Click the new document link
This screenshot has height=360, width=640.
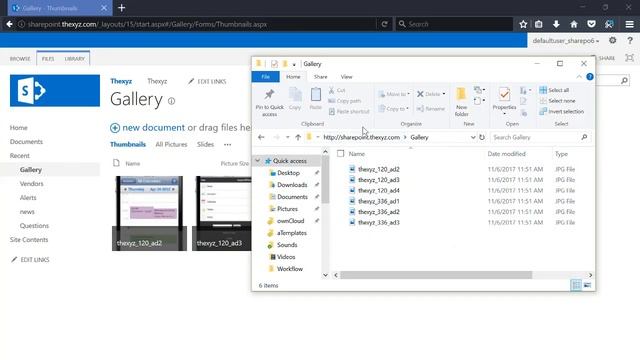pos(153,128)
